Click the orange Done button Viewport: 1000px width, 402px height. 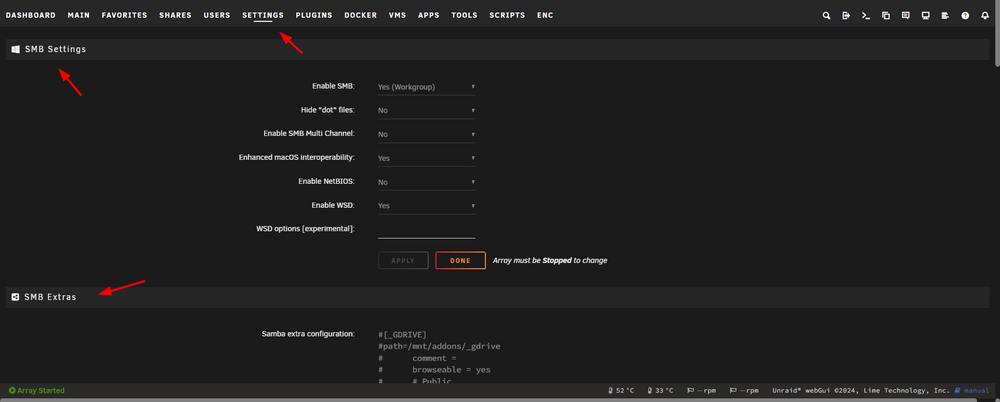tap(460, 260)
